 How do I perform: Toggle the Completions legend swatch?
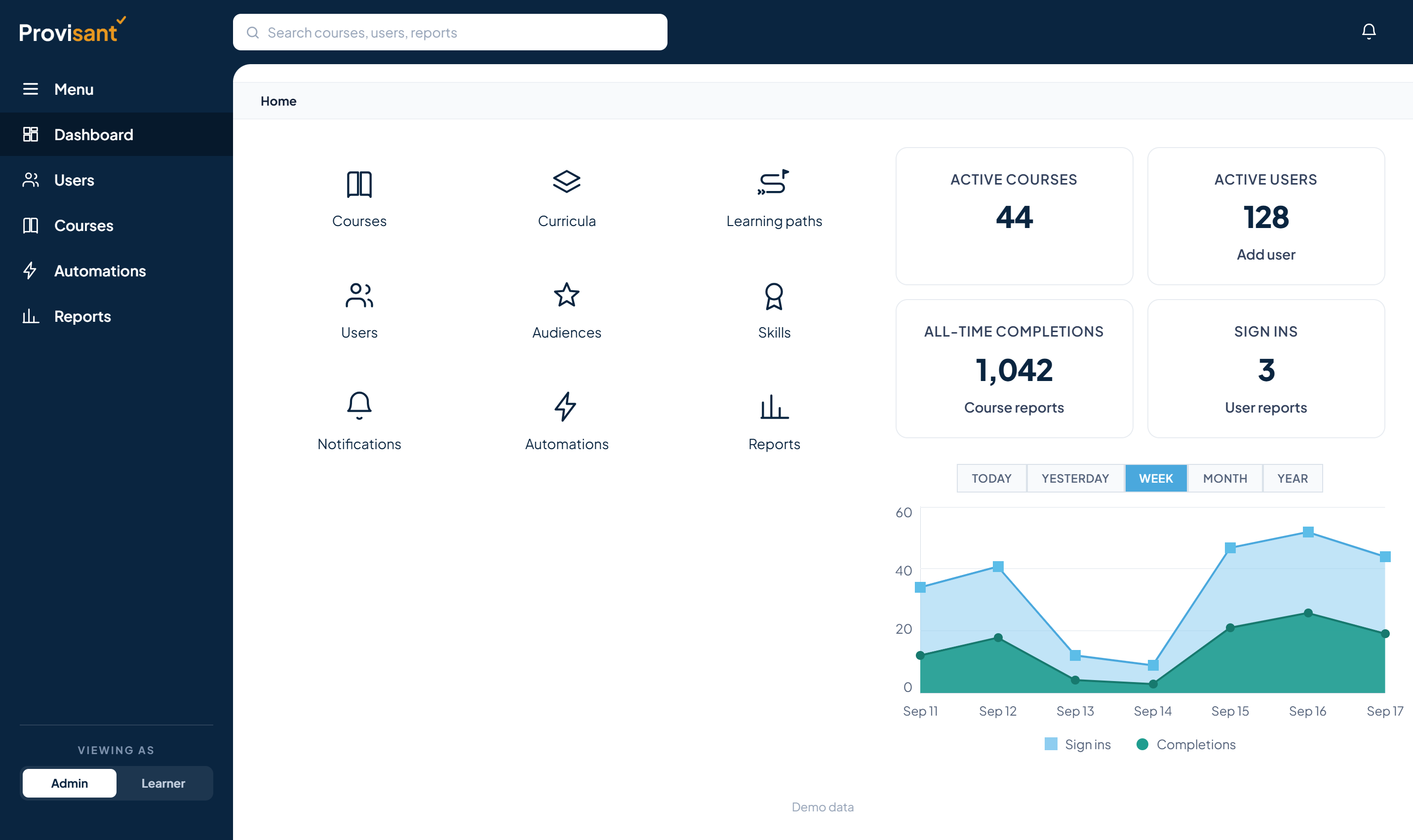[x=1142, y=744]
